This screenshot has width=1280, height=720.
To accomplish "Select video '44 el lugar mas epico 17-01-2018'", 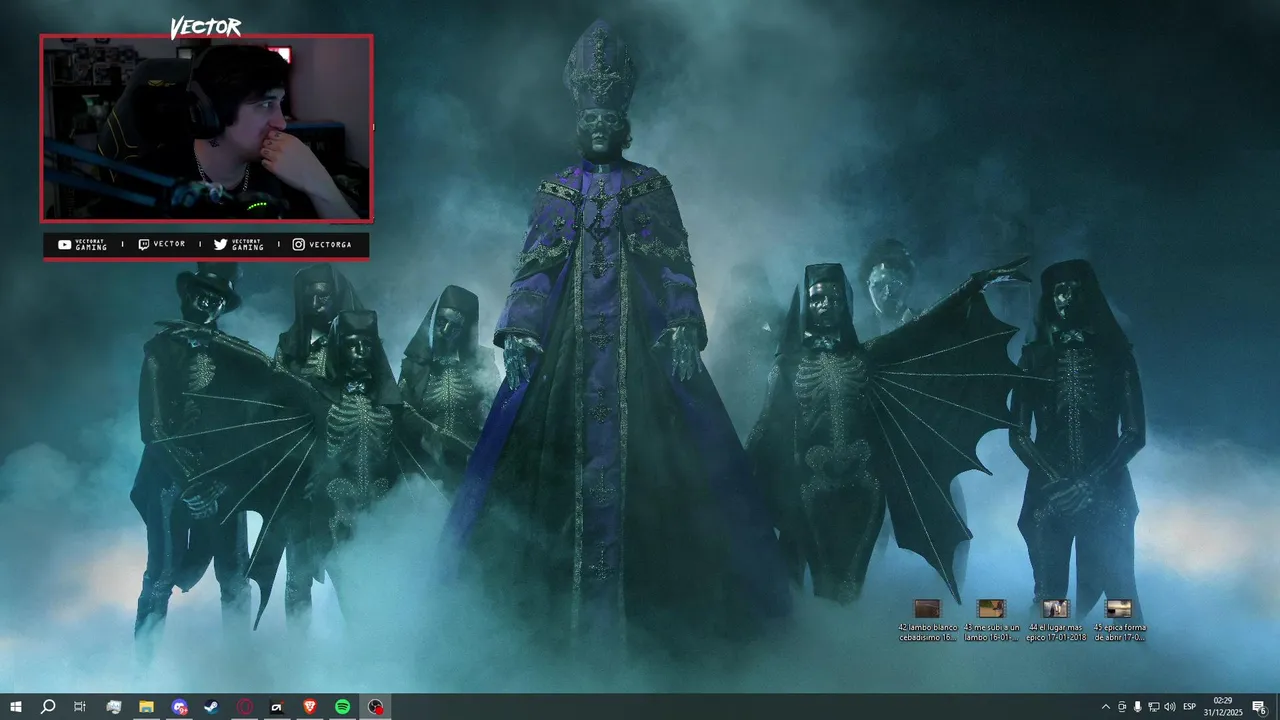I will (1055, 620).
